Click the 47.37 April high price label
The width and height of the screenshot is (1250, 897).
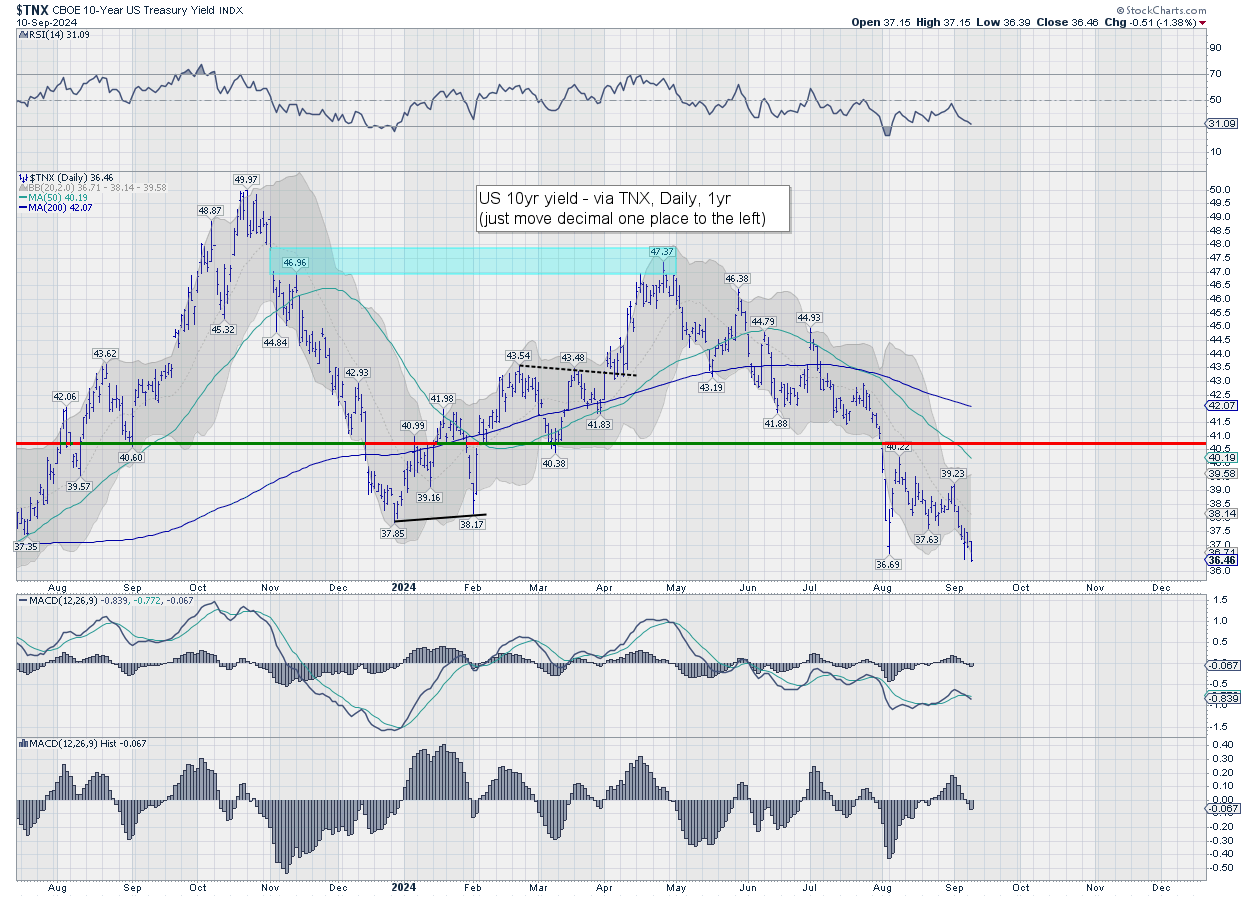pyautogui.click(x=662, y=252)
